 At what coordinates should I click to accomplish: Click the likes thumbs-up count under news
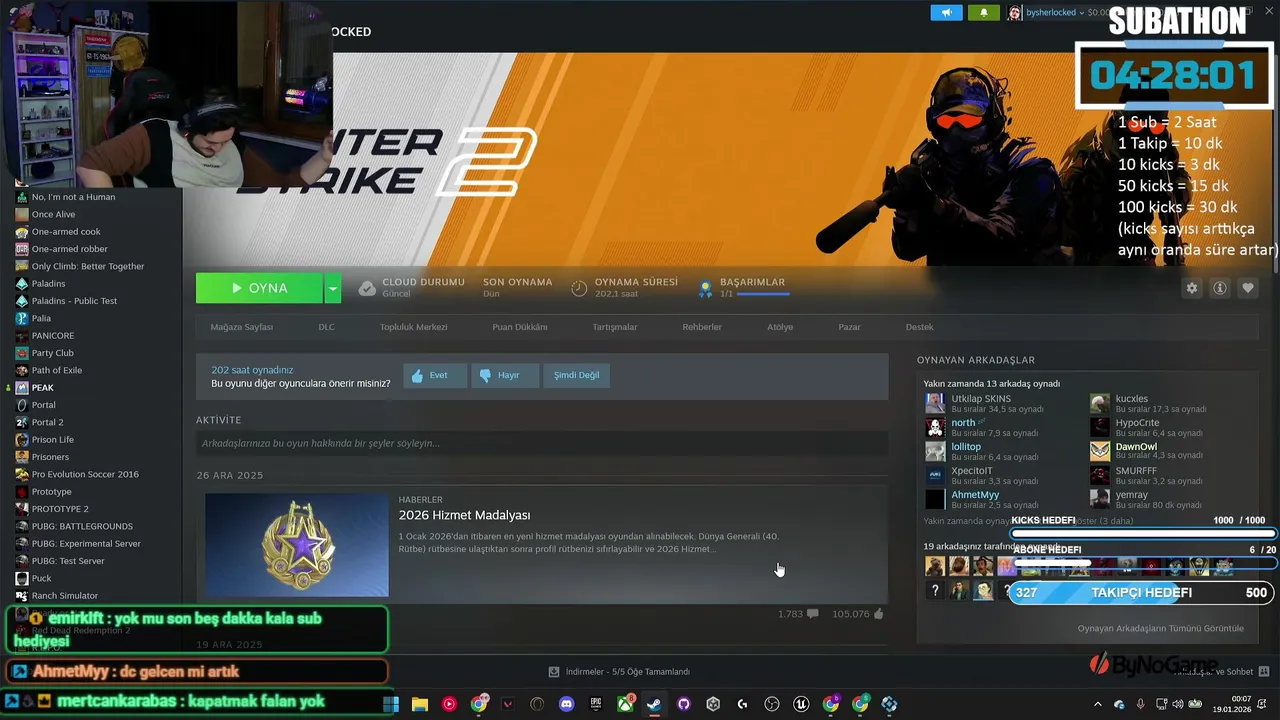pos(857,614)
